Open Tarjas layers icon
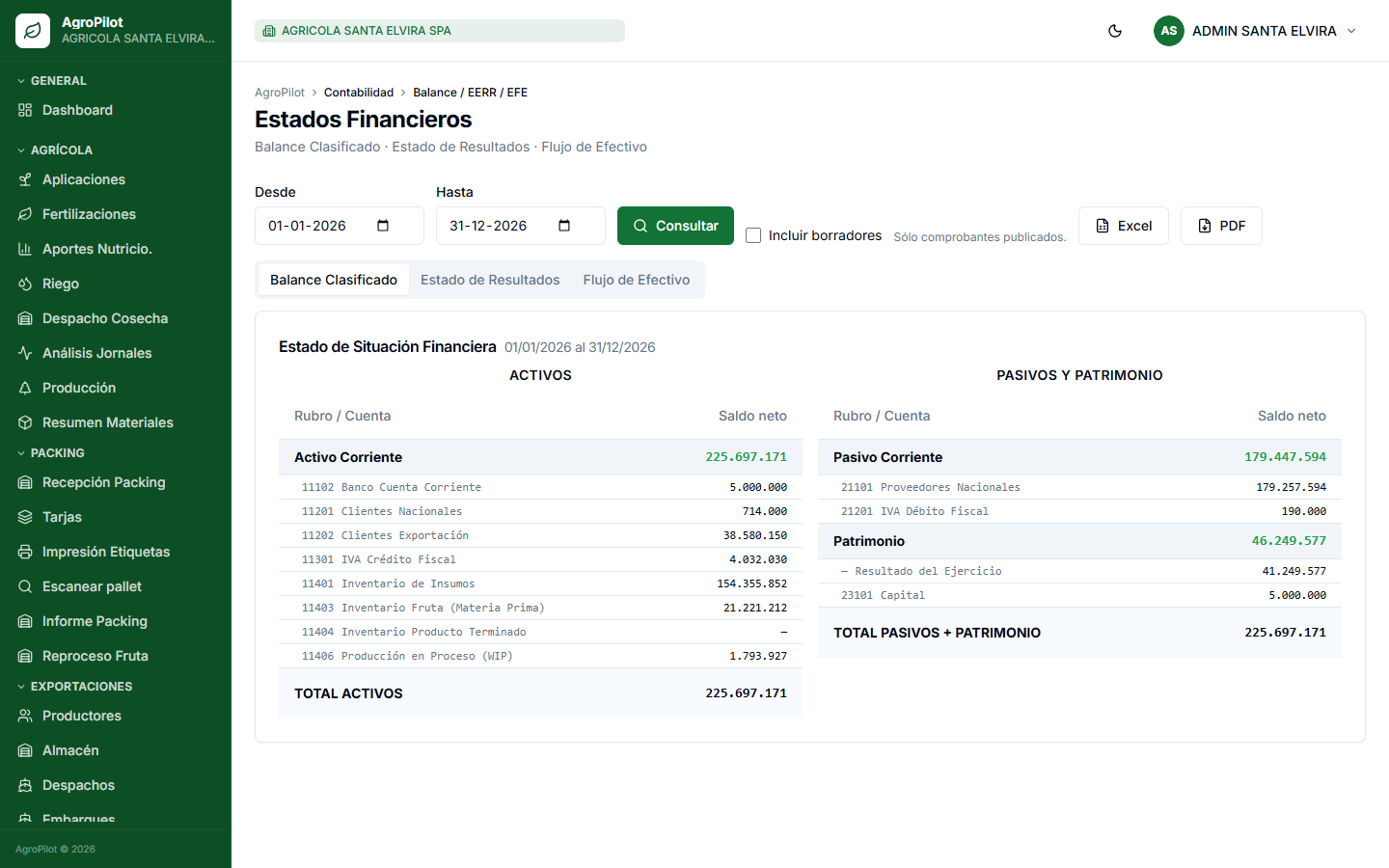Screen dimensions: 1389x868 pos(25,517)
